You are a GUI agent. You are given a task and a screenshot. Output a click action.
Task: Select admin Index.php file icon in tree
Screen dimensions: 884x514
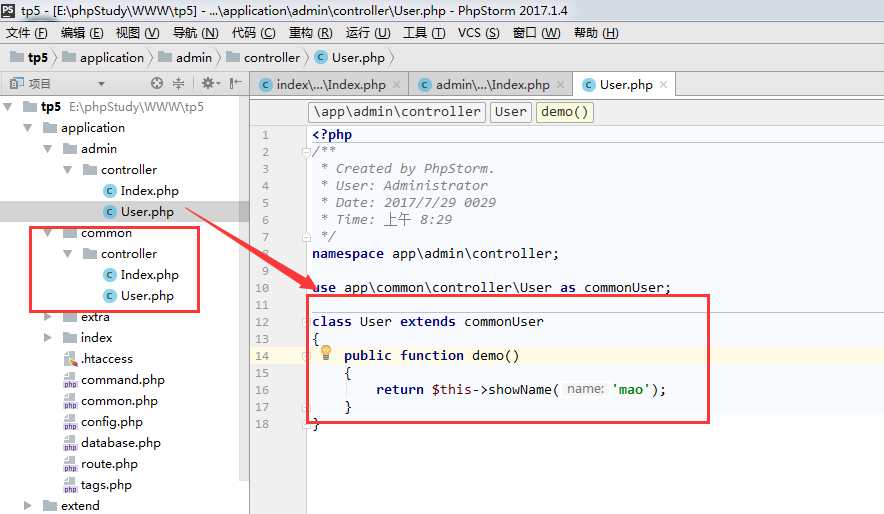click(110, 191)
